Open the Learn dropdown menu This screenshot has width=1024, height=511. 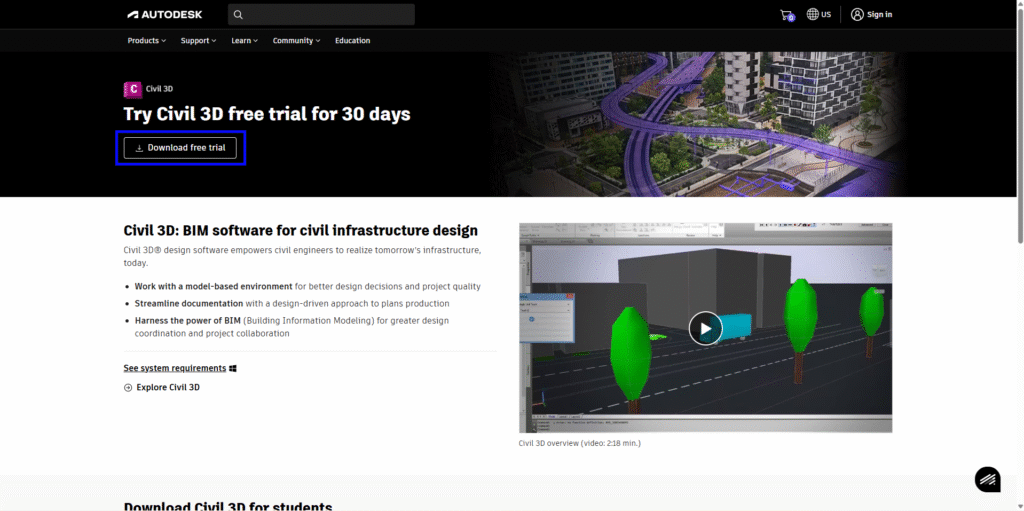(x=244, y=41)
